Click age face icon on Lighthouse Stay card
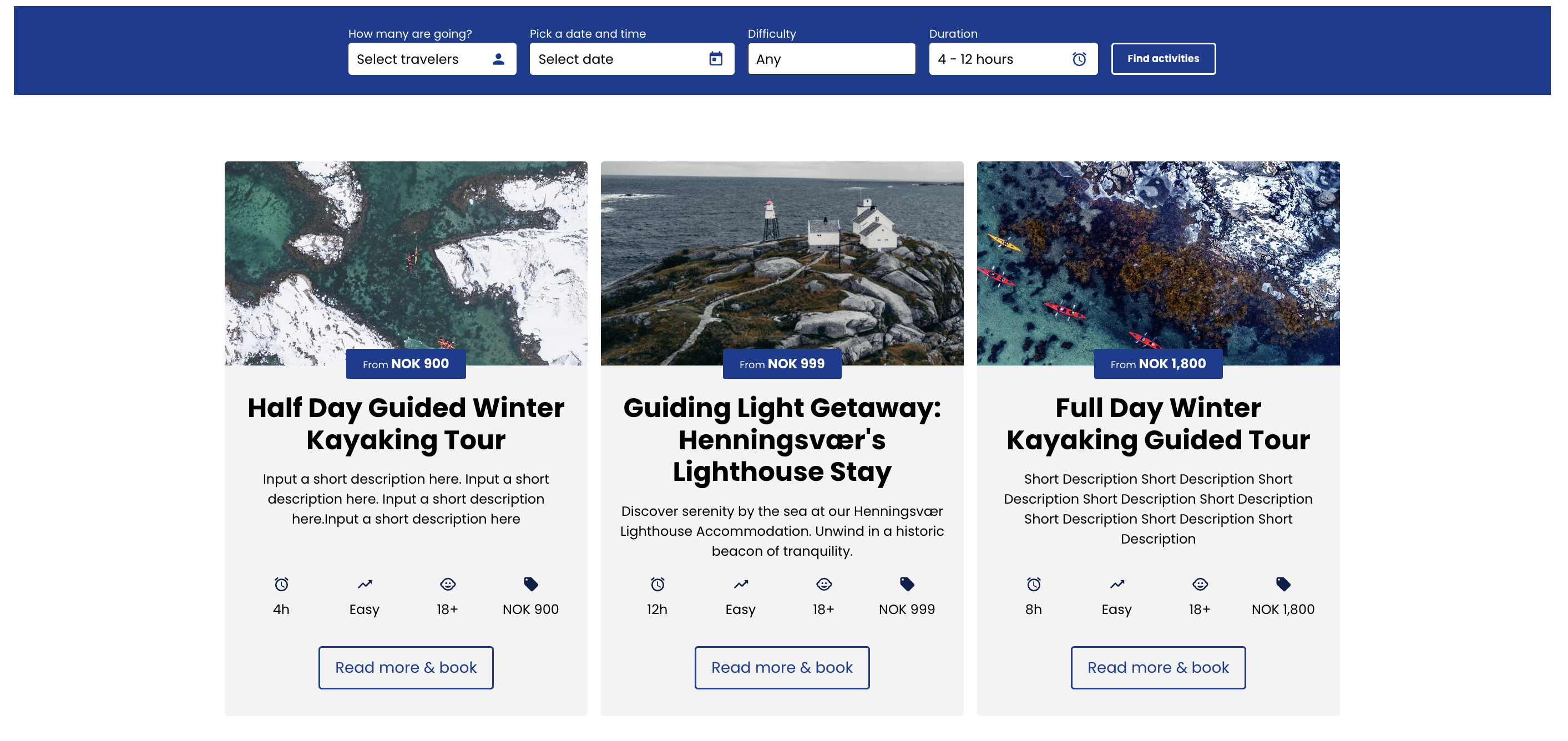The image size is (1568, 741). pyautogui.click(x=824, y=584)
